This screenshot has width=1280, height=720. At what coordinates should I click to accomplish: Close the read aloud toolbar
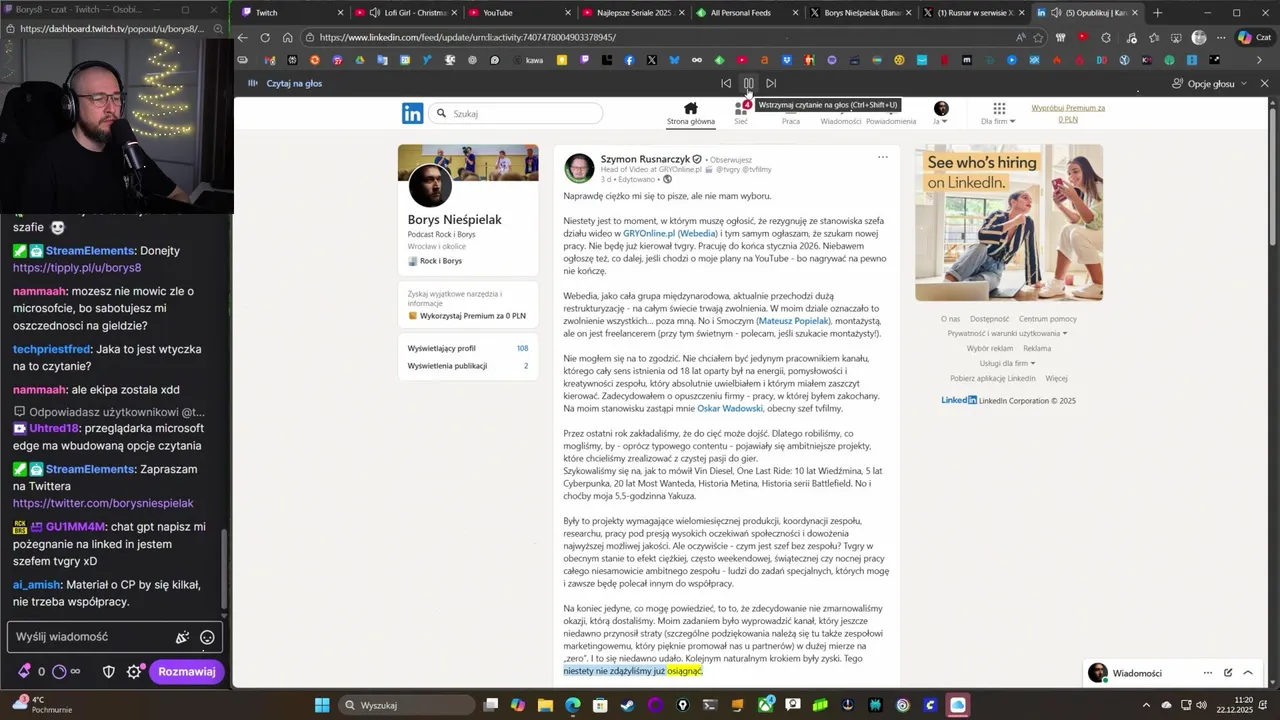[x=1264, y=83]
